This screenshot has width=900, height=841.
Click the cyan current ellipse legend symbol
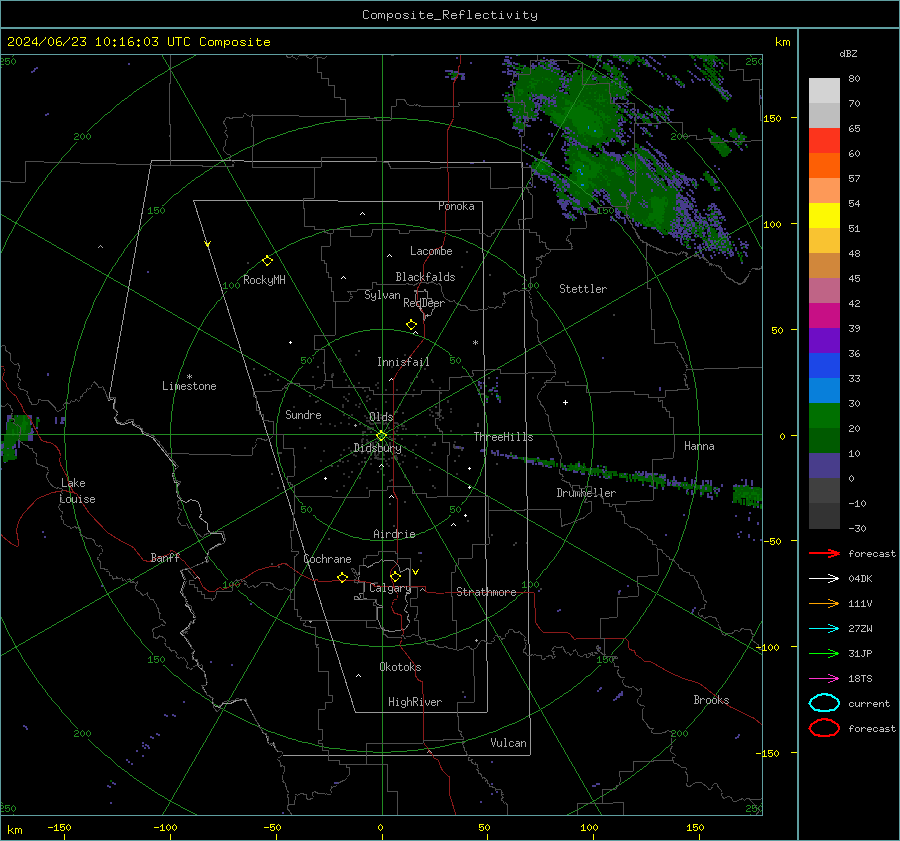click(824, 703)
